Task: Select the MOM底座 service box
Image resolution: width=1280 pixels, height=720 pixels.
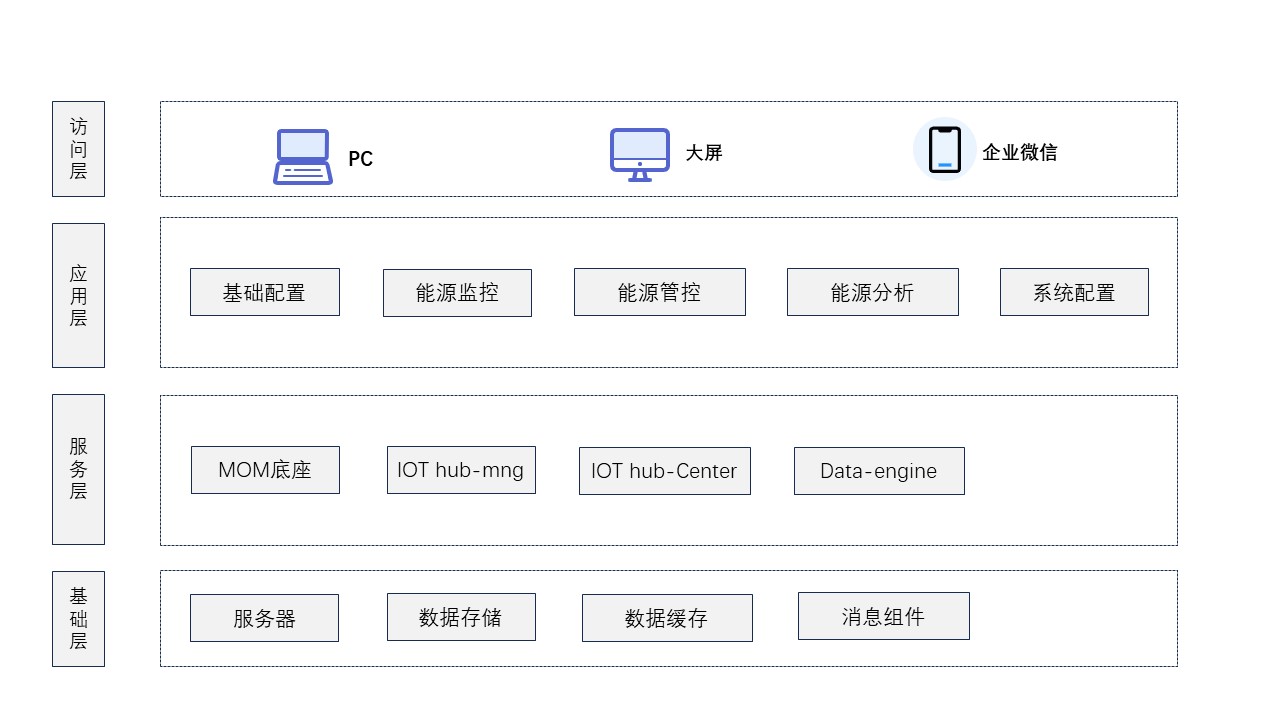Action: tap(265, 470)
